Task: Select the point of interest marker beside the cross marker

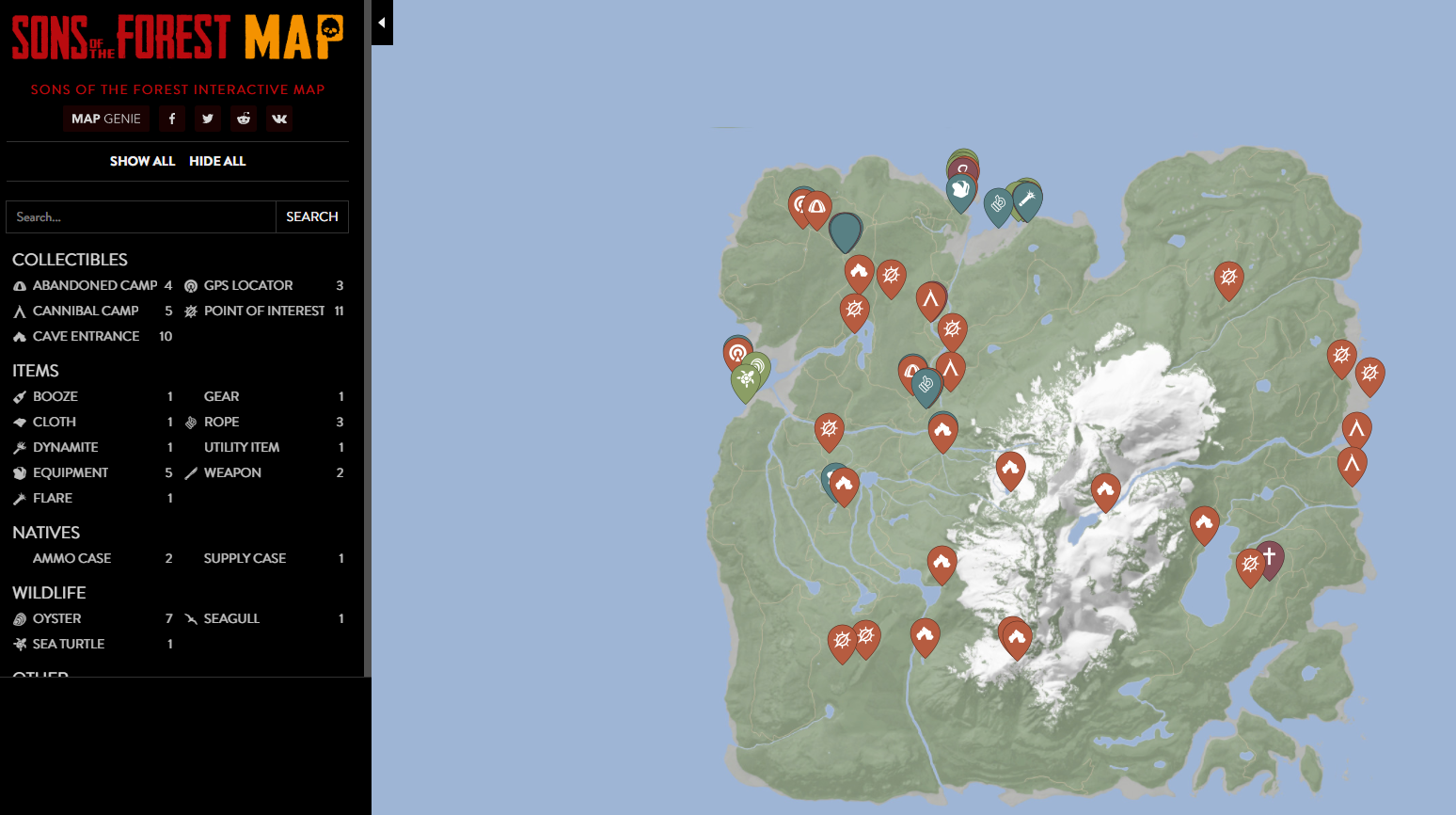Action: 1250,567
